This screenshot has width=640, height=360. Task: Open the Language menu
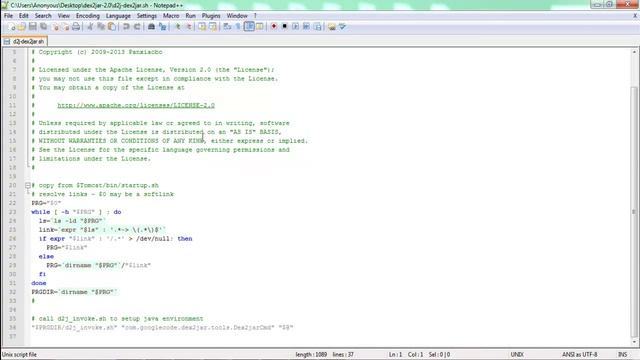point(118,16)
